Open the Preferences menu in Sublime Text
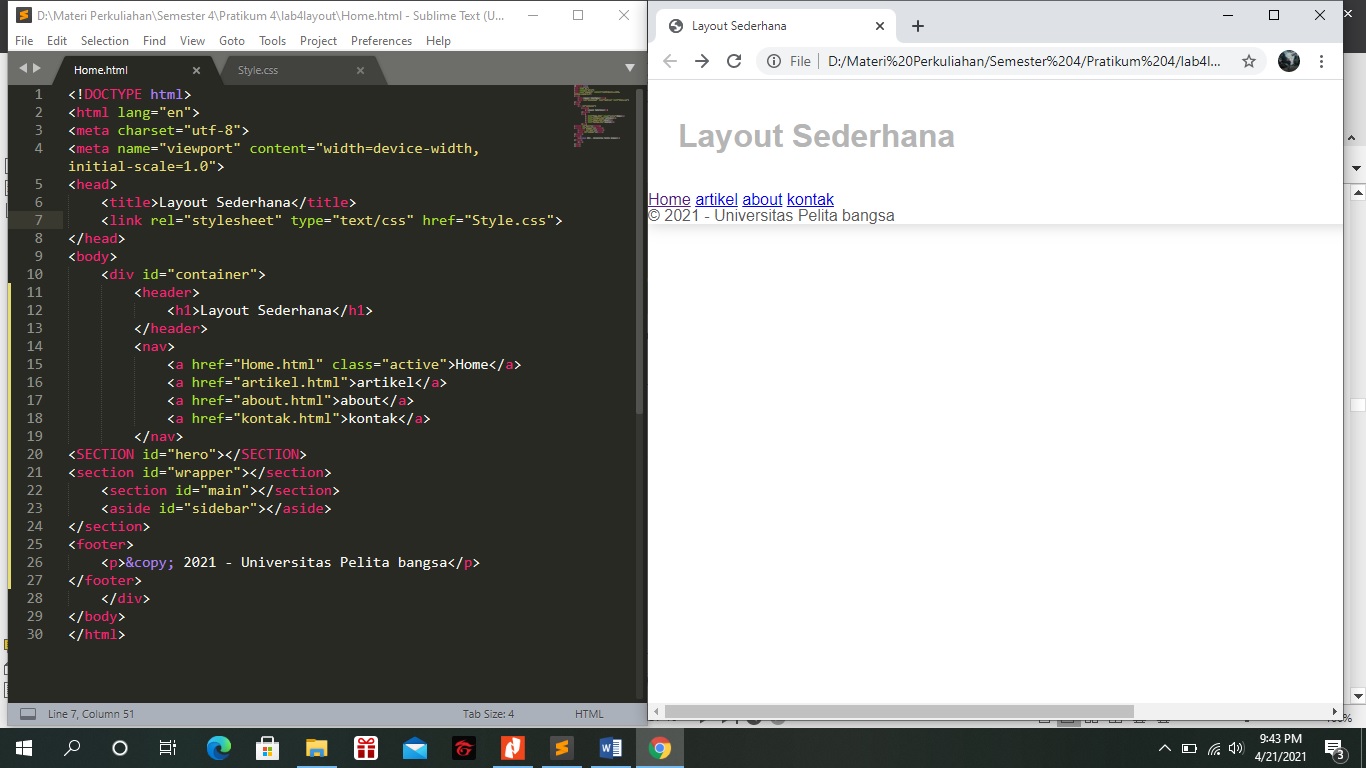 pyautogui.click(x=381, y=41)
